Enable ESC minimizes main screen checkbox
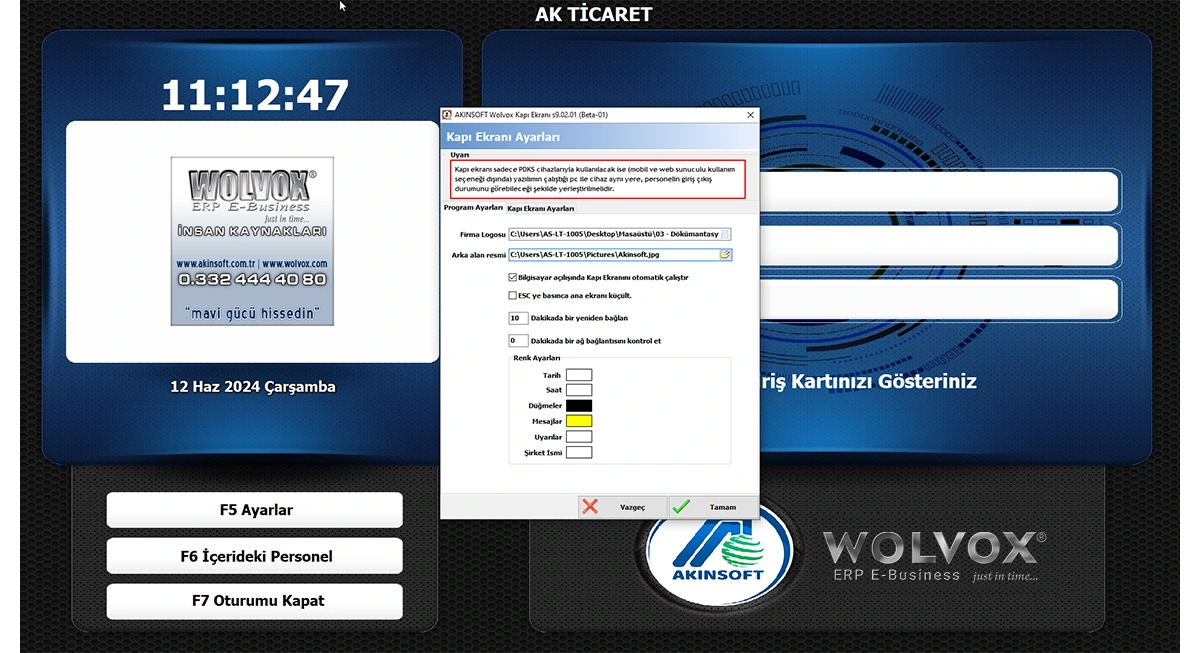The image size is (1200, 653). [x=512, y=296]
